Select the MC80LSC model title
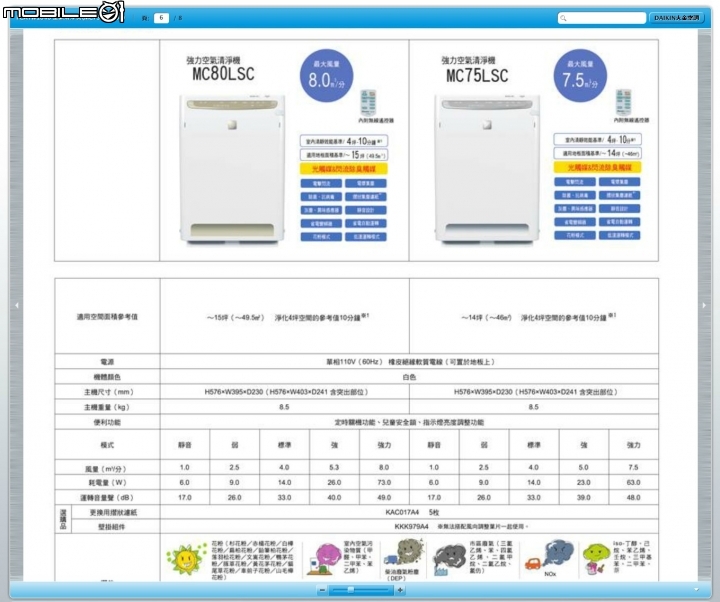Screen dimensions: 720x602 pos(223,74)
